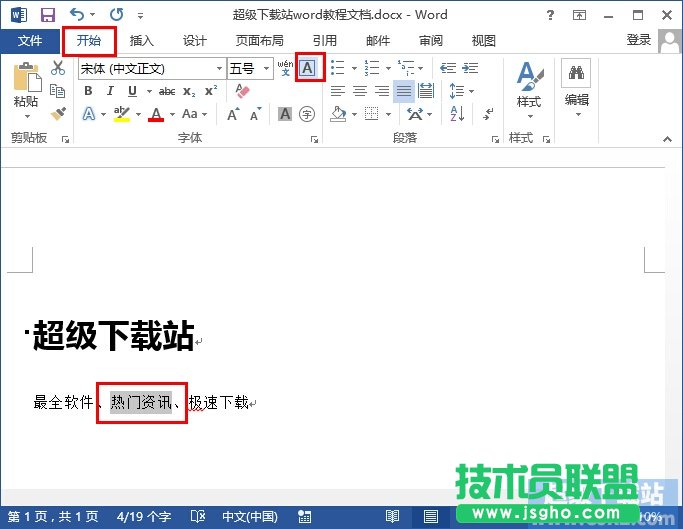Click the Clear All Formatting eraser icon
This screenshot has width=683, height=529.
tap(241, 91)
